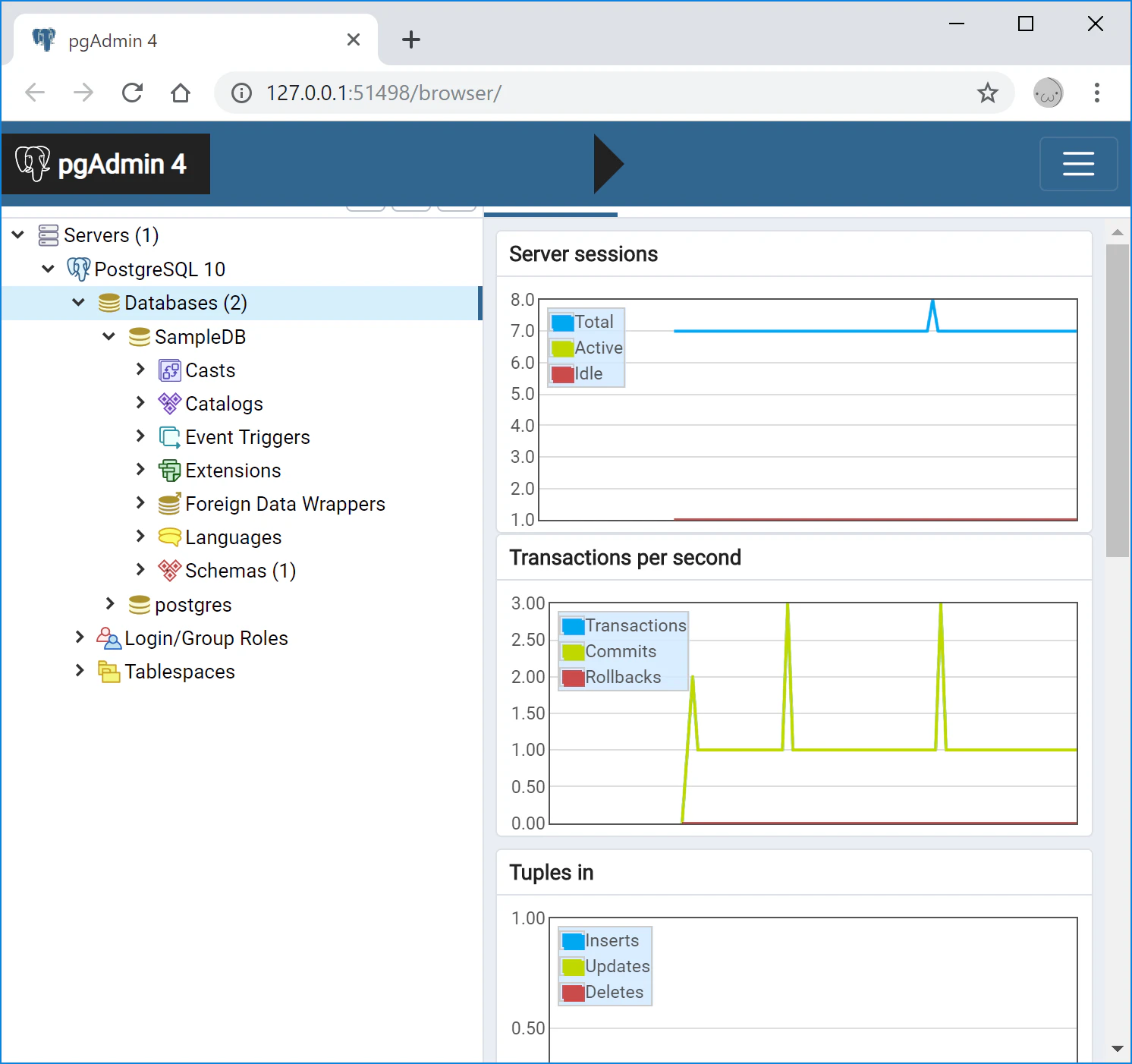
Task: Expand the Casts node
Action: click(140, 370)
